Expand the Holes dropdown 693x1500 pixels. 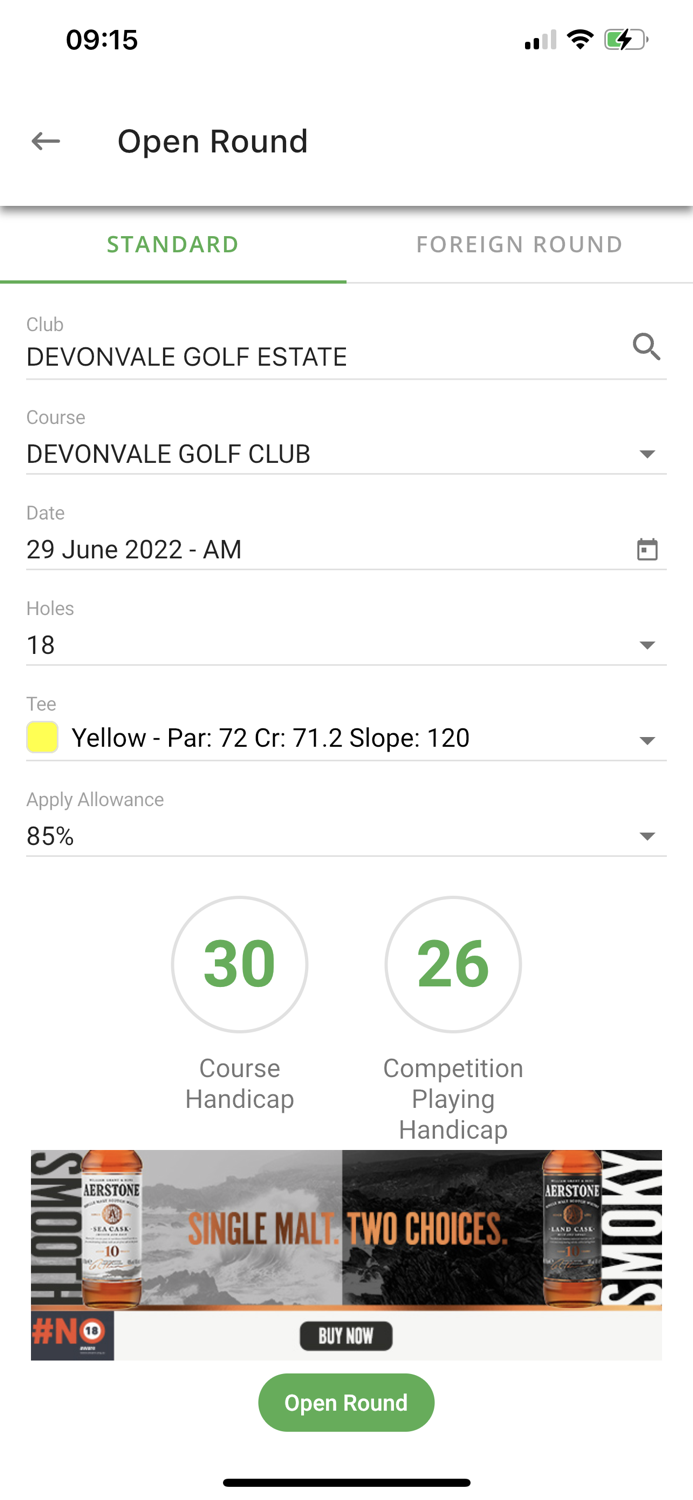coord(647,644)
